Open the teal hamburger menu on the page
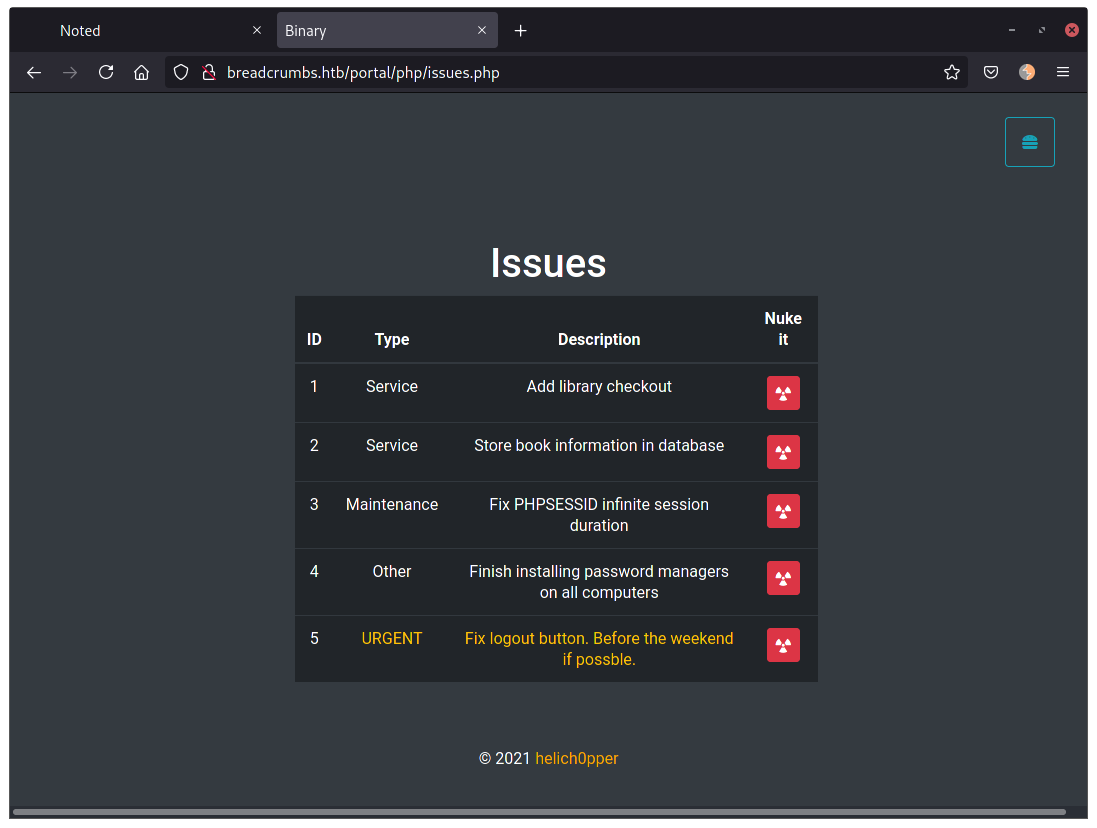Viewport: 1097px width, 828px height. [1029, 141]
